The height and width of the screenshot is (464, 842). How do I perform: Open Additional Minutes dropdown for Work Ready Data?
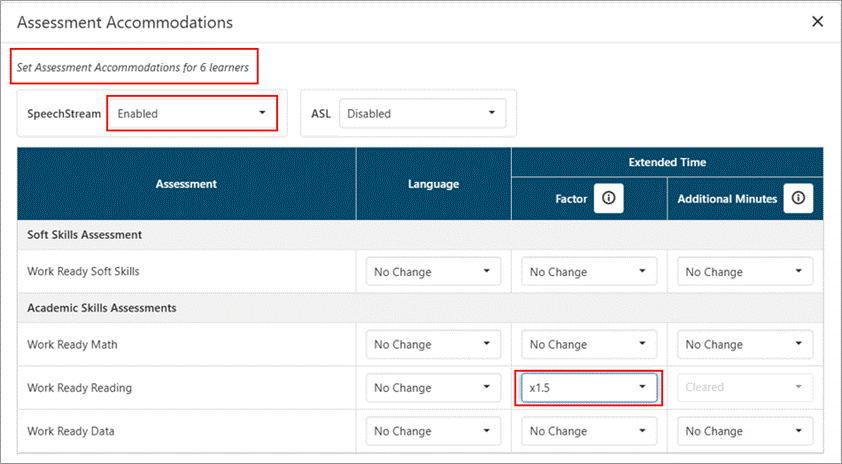(745, 431)
